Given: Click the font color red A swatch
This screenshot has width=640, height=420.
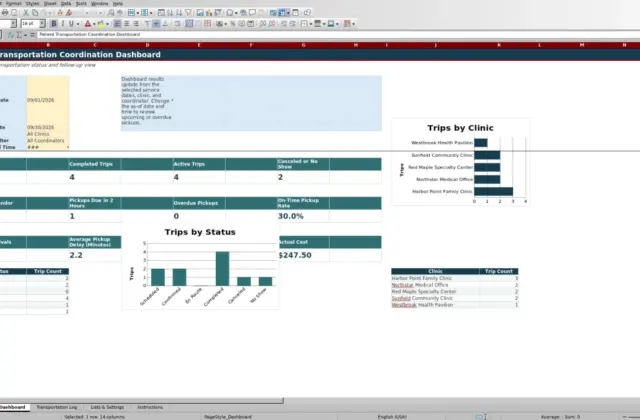Looking at the screenshot, I should pyautogui.click(x=88, y=24).
